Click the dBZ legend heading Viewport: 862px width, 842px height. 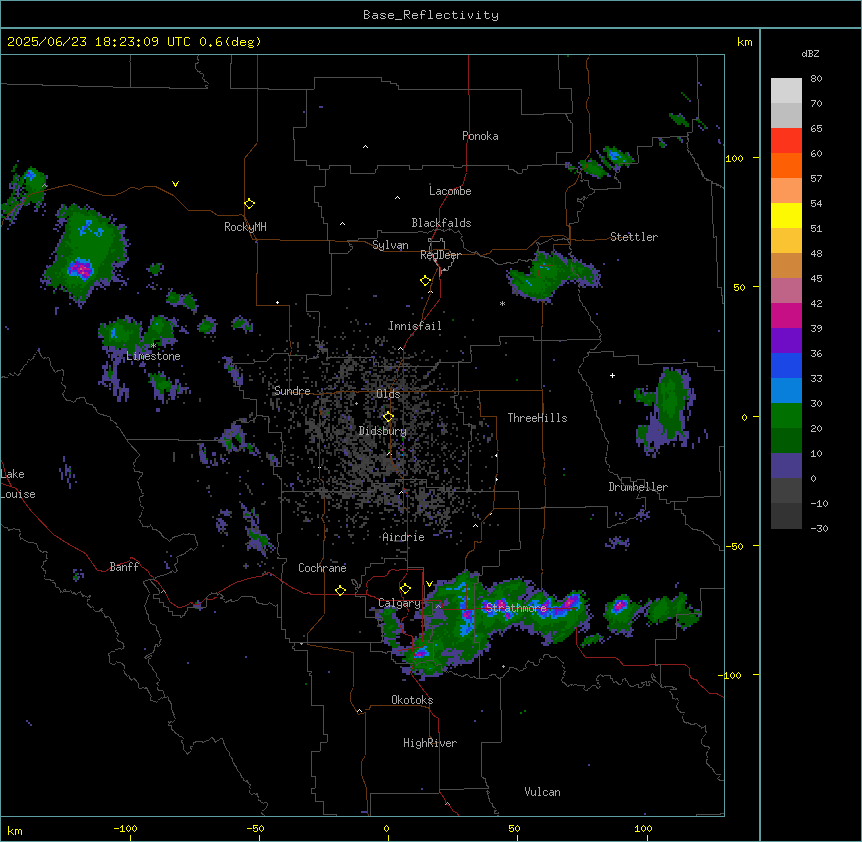pyautogui.click(x=810, y=53)
